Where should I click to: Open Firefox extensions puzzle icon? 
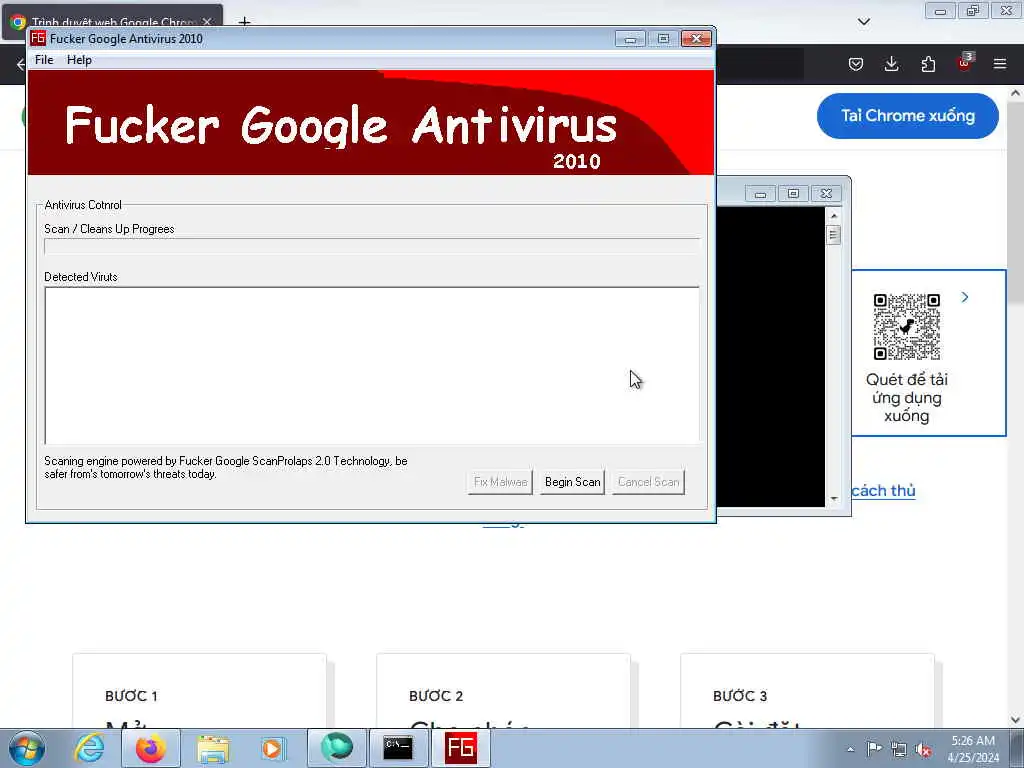tap(928, 64)
